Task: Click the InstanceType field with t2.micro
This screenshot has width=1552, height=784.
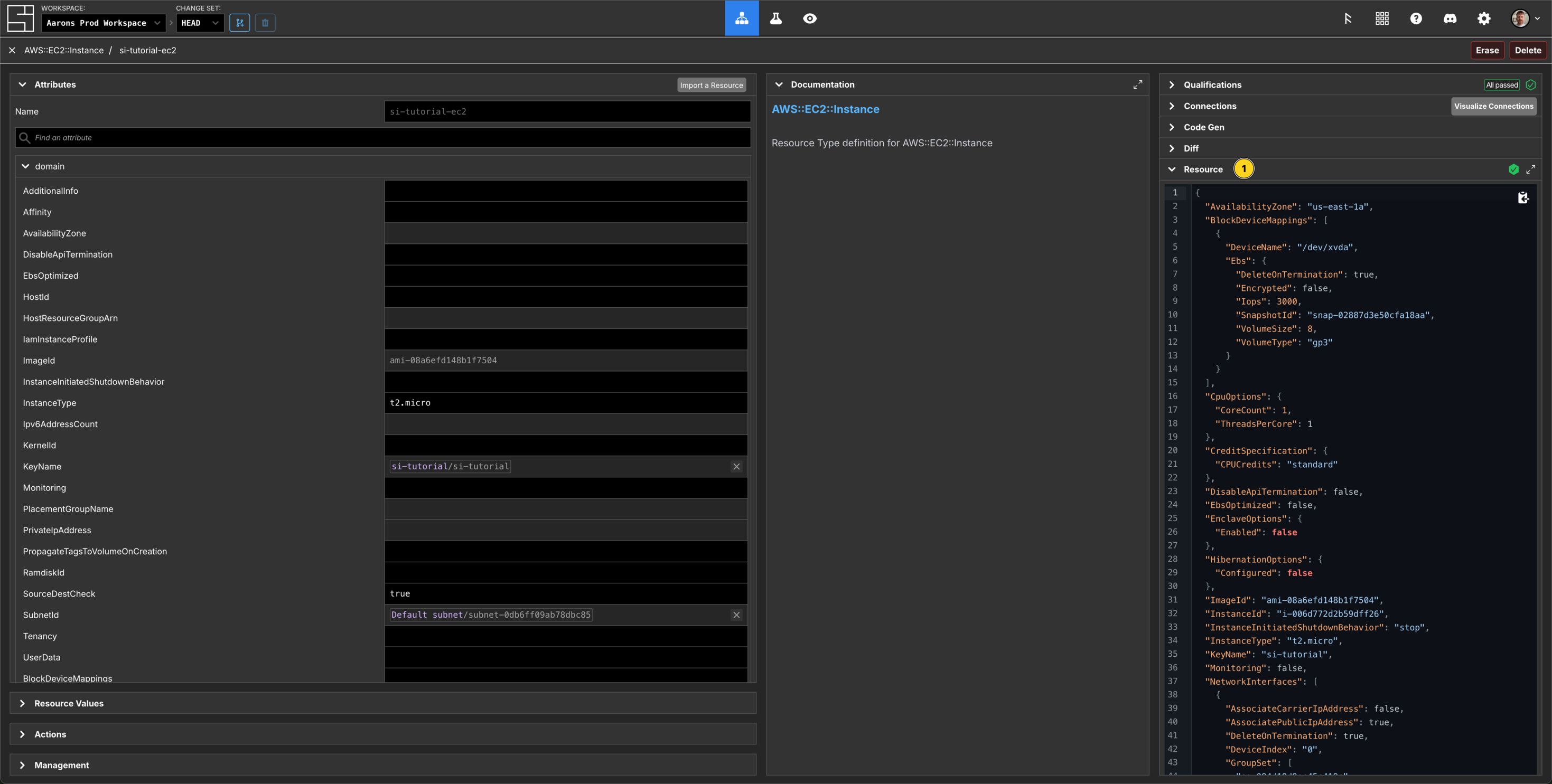Action: coord(566,403)
